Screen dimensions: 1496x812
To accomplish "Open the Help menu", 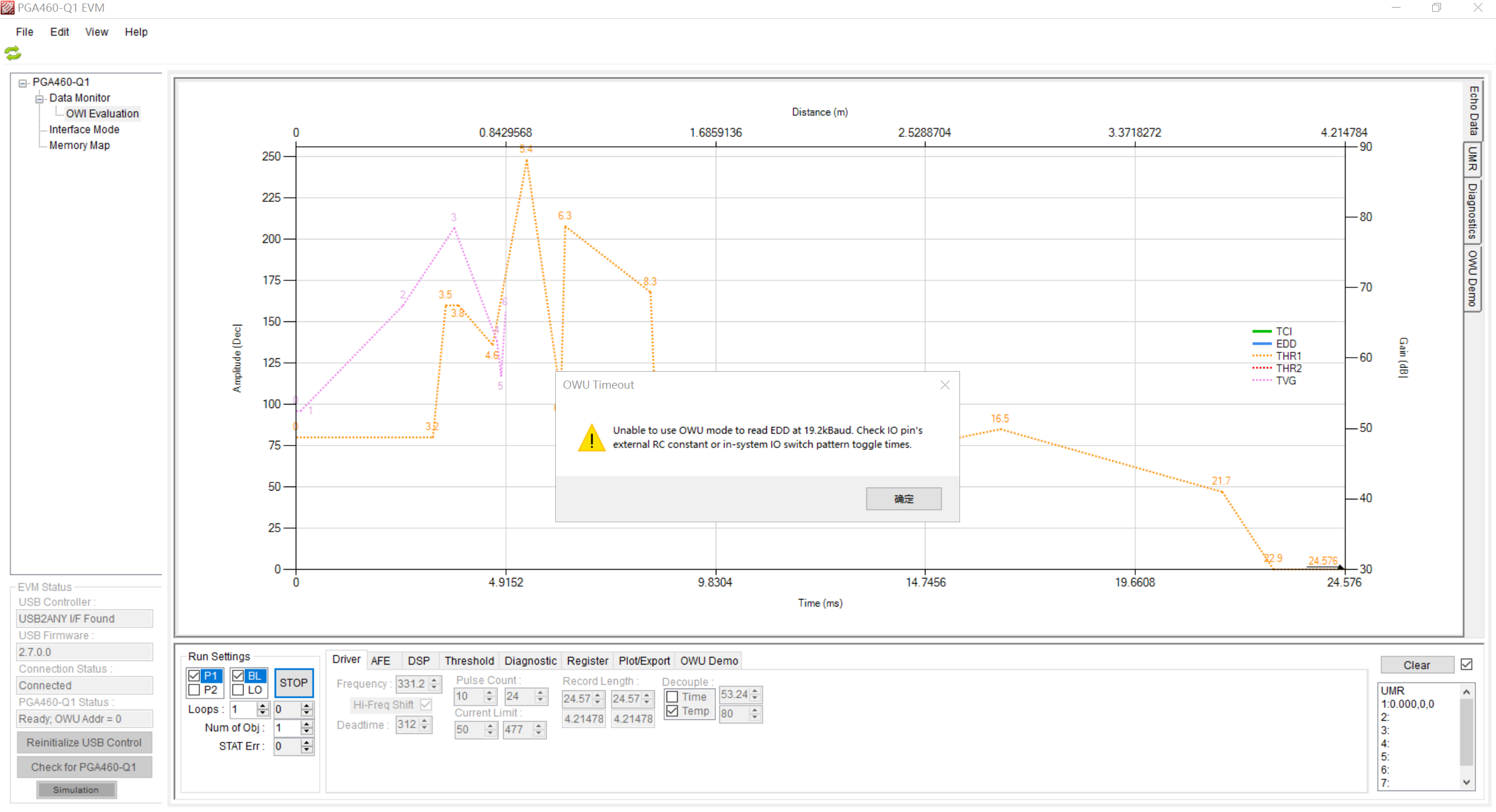I will click(136, 32).
